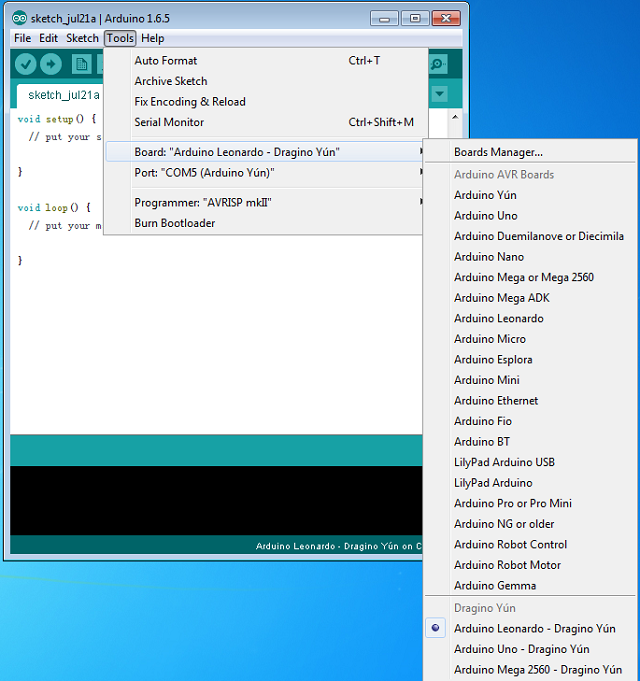Close the open Tools menu
The width and height of the screenshot is (640, 681).
pos(120,38)
